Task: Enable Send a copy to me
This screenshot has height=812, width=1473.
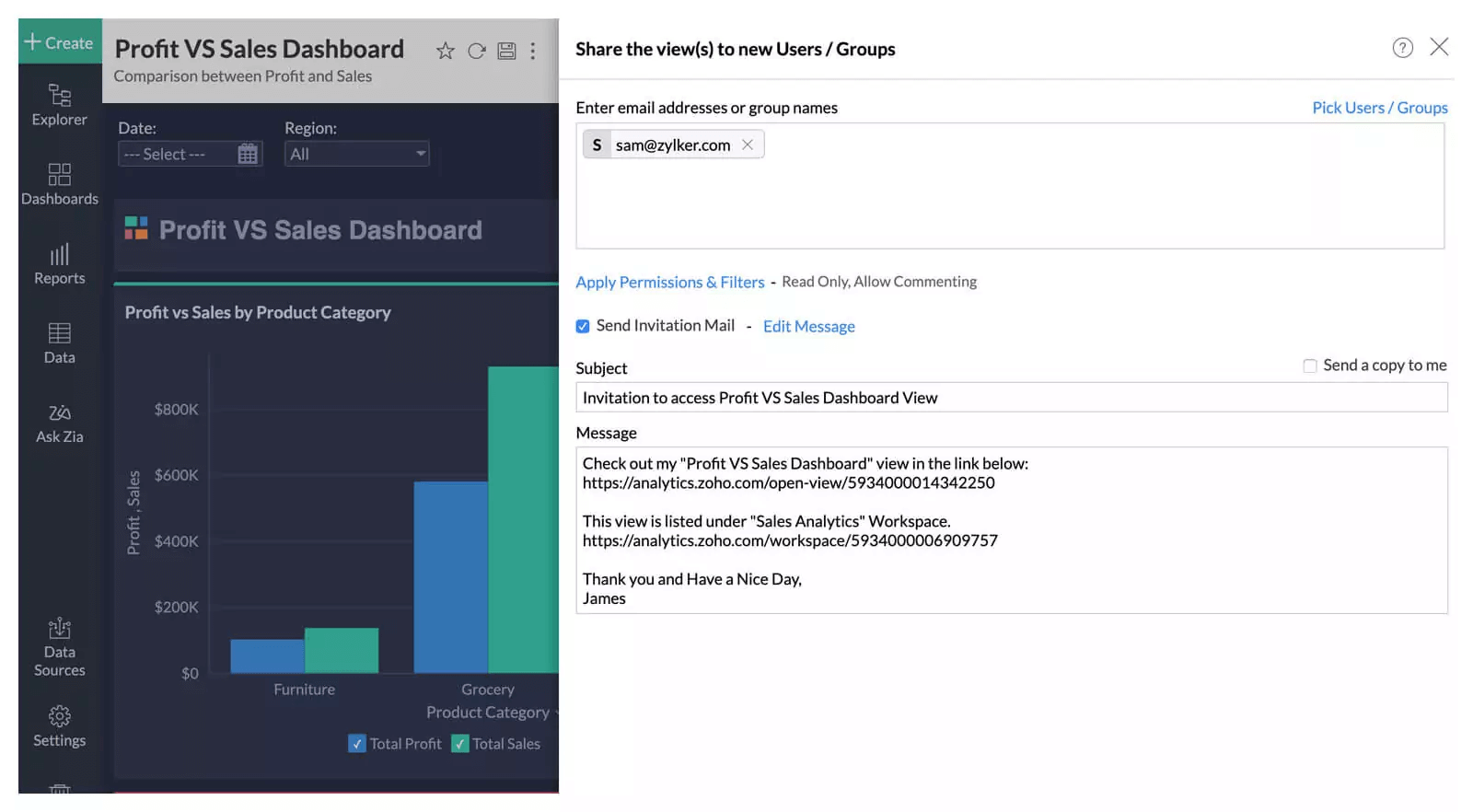Action: coord(1310,366)
